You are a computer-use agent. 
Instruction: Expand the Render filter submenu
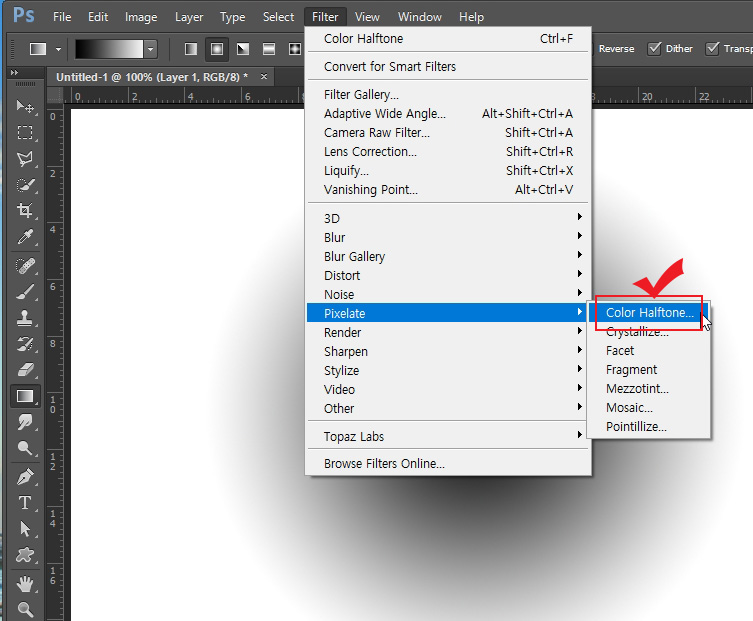click(x=449, y=332)
